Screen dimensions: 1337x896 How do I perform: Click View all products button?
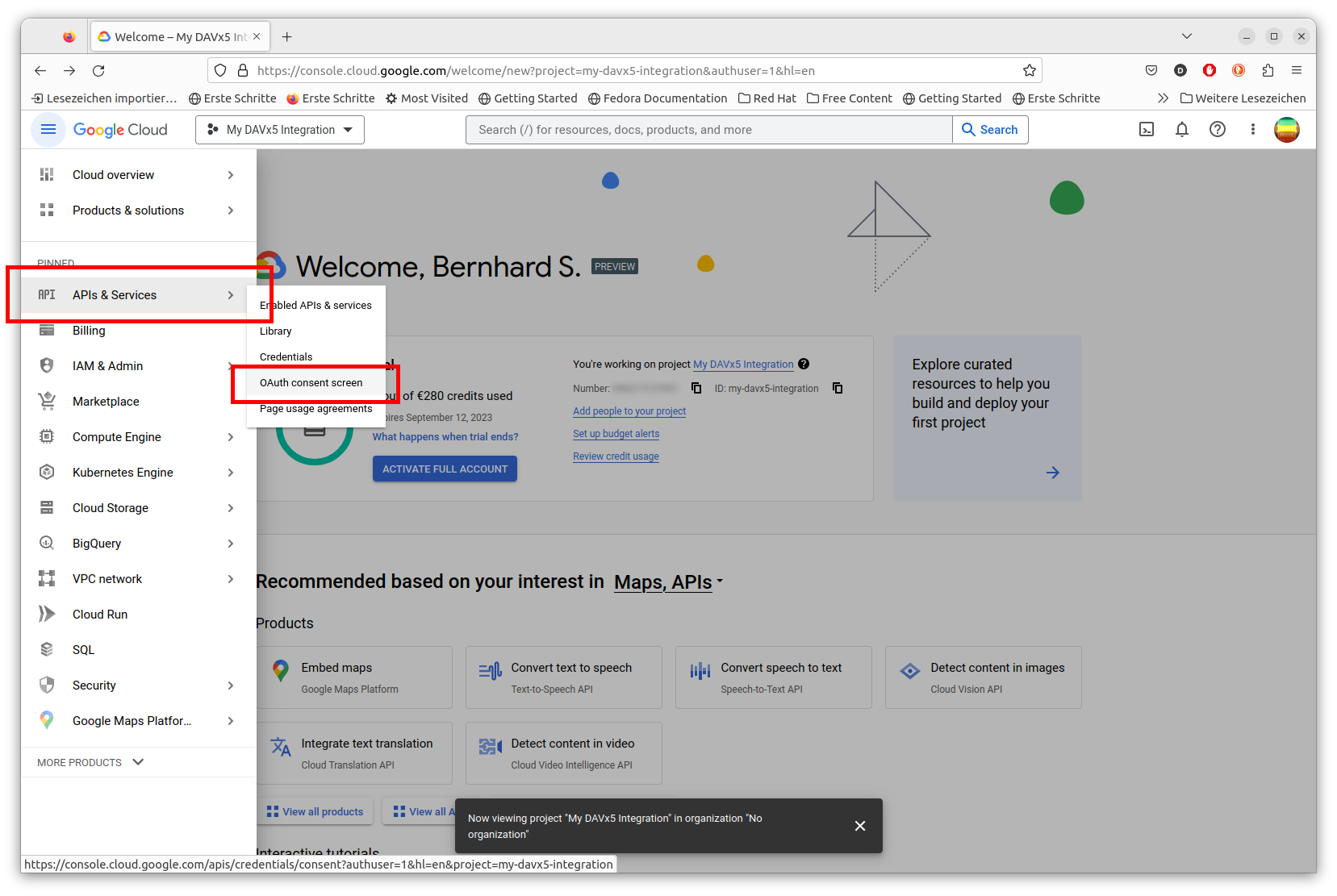pos(315,812)
